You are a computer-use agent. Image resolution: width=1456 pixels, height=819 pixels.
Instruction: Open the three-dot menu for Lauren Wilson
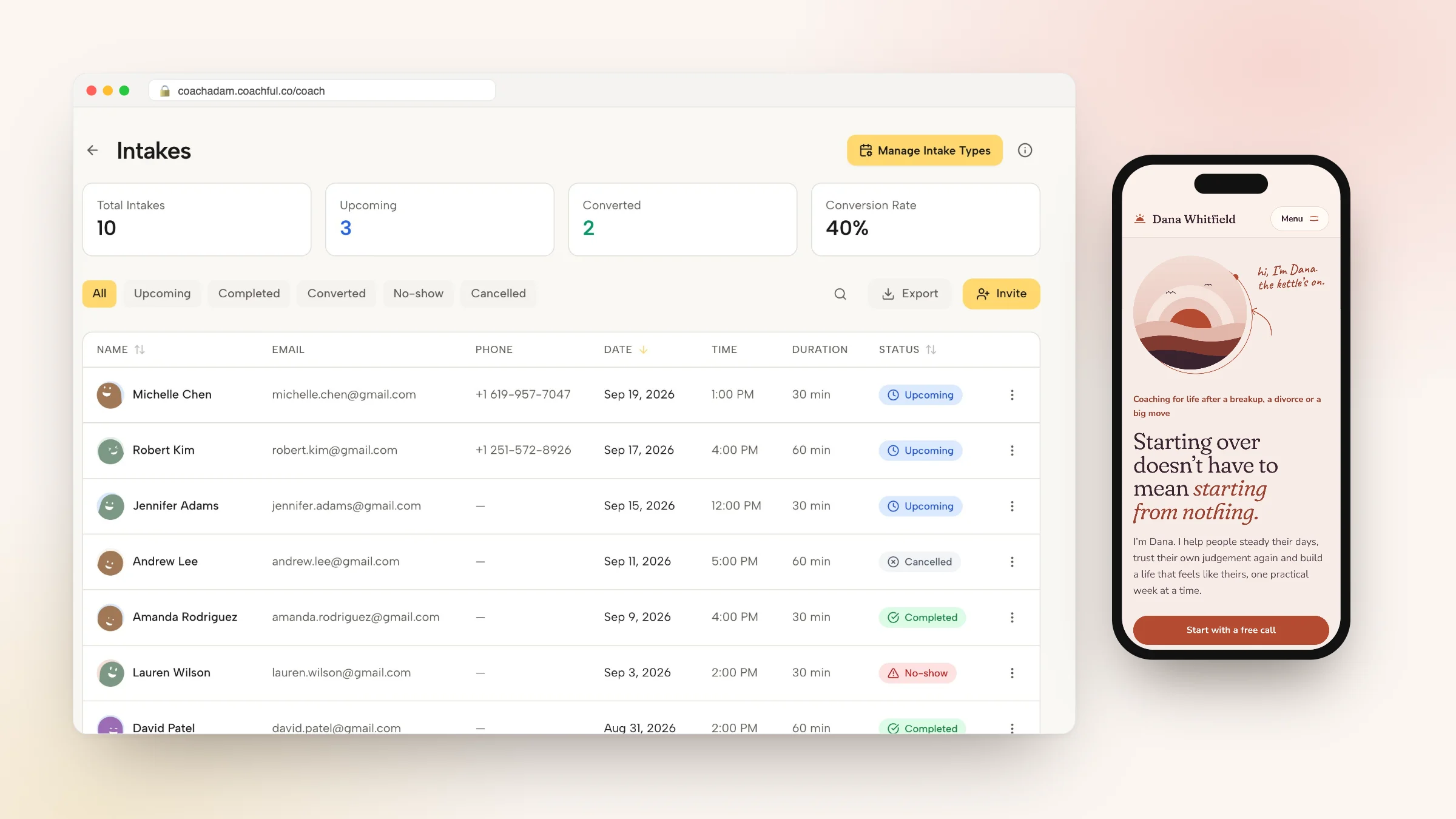1012,673
